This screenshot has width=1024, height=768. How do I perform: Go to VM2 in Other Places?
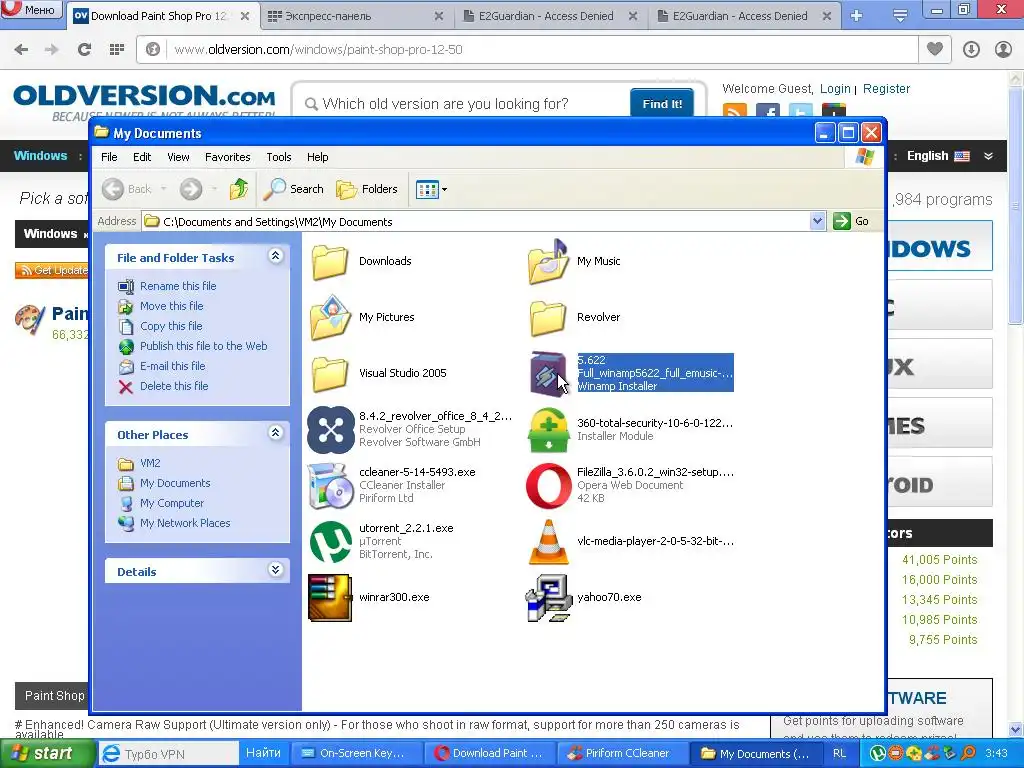(150, 463)
